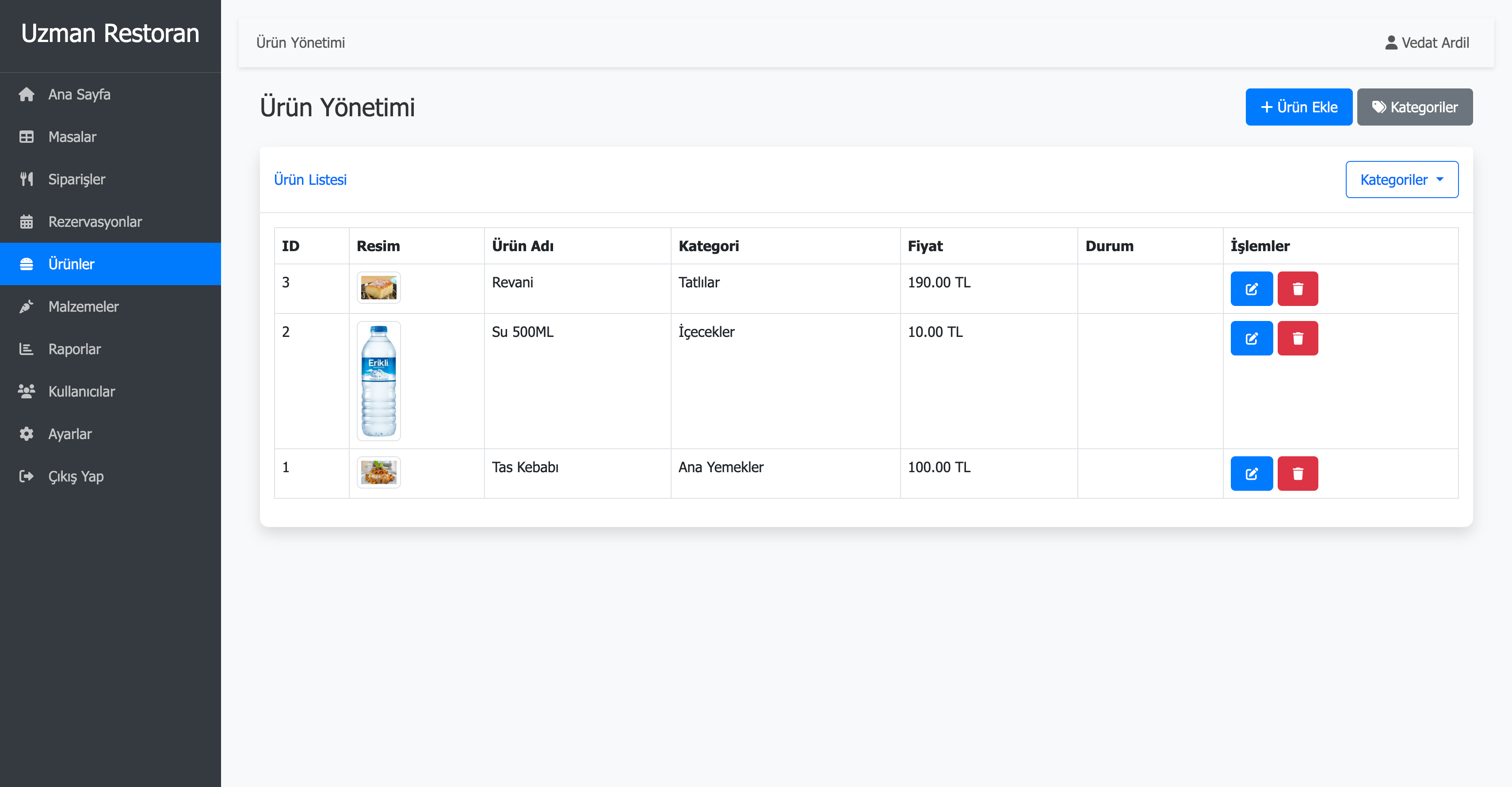The width and height of the screenshot is (1512, 787).
Task: Delete Tas Kebabı with trash button
Action: [1297, 473]
